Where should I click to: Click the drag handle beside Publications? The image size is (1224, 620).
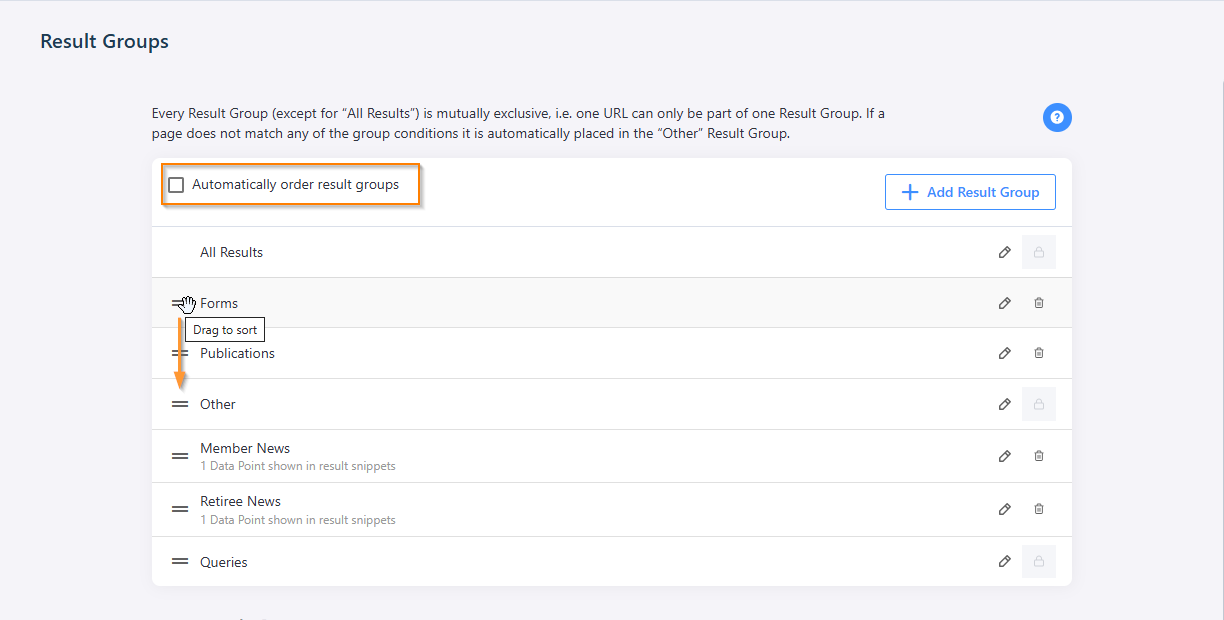180,353
